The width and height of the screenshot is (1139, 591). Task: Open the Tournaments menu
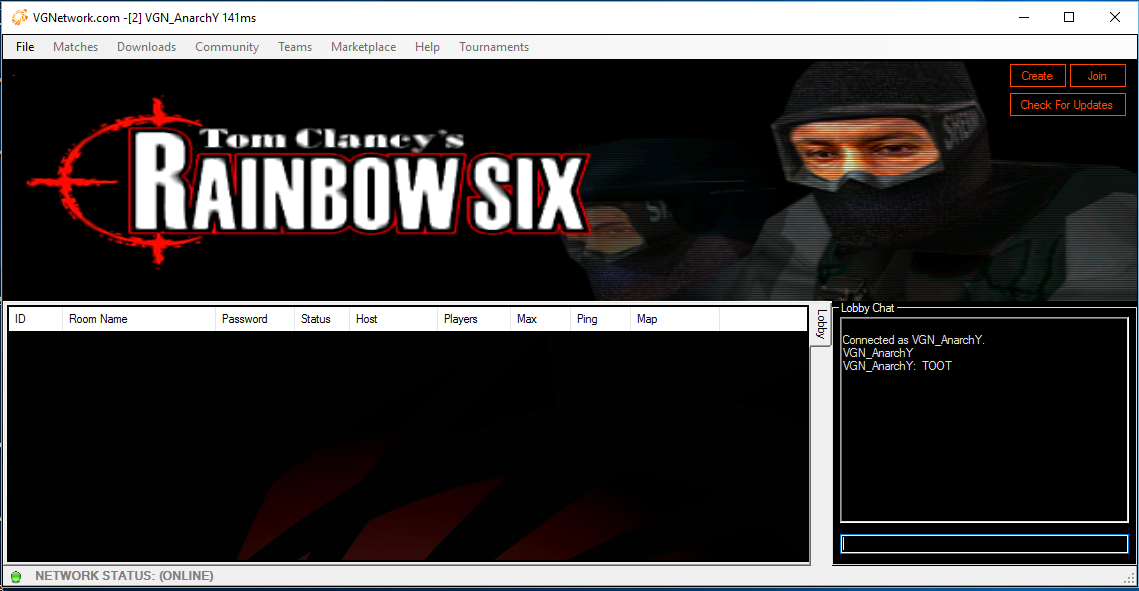(x=494, y=47)
